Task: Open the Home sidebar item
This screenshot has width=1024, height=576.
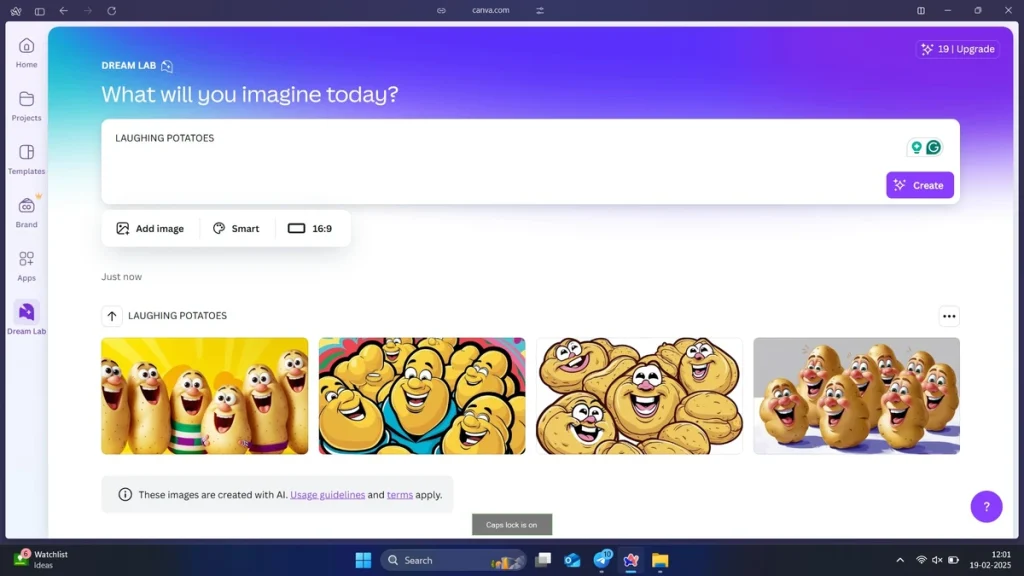Action: (x=26, y=53)
